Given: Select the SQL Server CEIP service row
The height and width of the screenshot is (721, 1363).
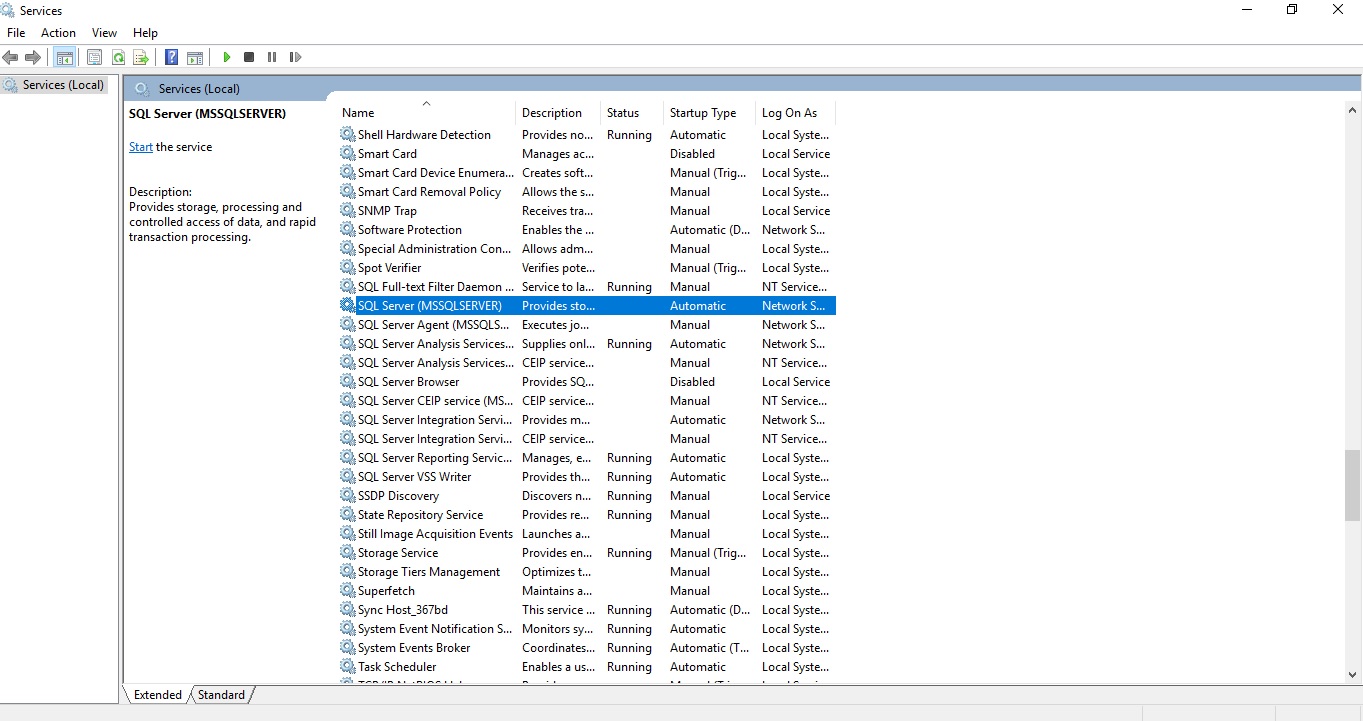Looking at the screenshot, I should point(587,400).
